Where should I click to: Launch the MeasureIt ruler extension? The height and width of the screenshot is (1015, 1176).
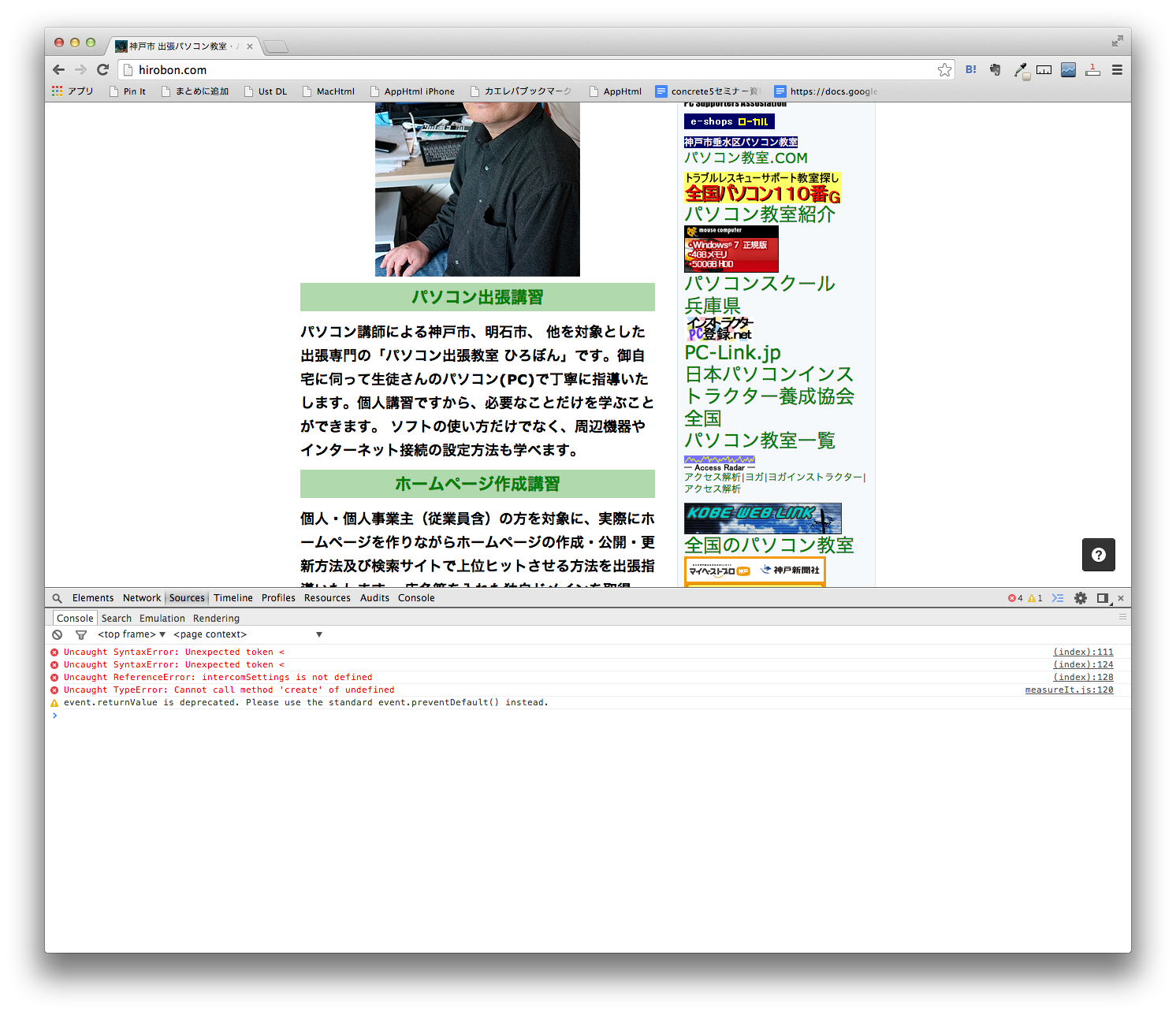[1044, 69]
